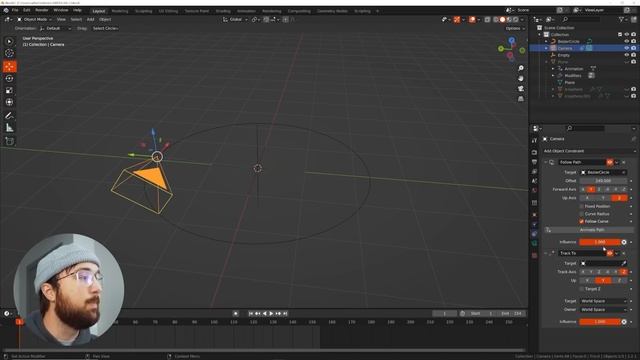The image size is (640, 360).
Task: Open the Track To Target space dropdown
Action: 603,301
